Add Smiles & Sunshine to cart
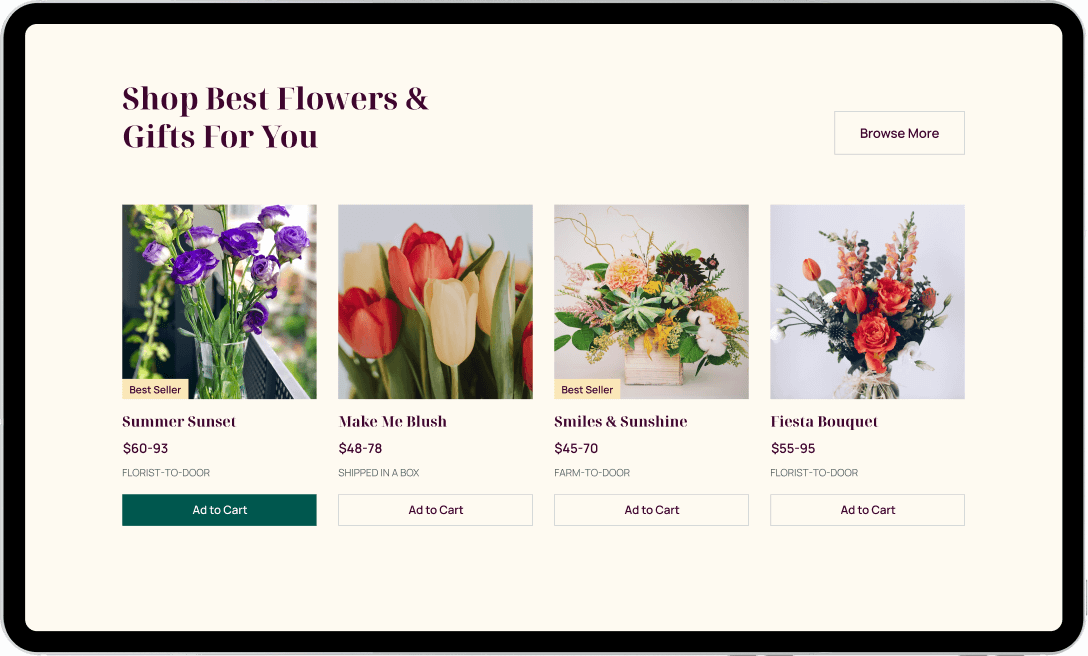The image size is (1088, 656). pos(652,510)
